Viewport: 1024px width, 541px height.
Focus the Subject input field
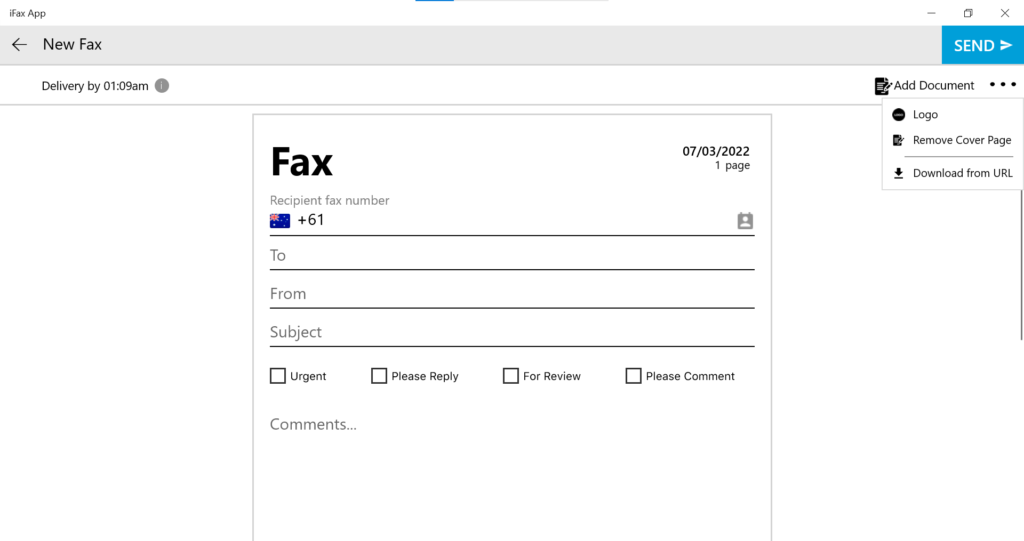click(x=512, y=332)
